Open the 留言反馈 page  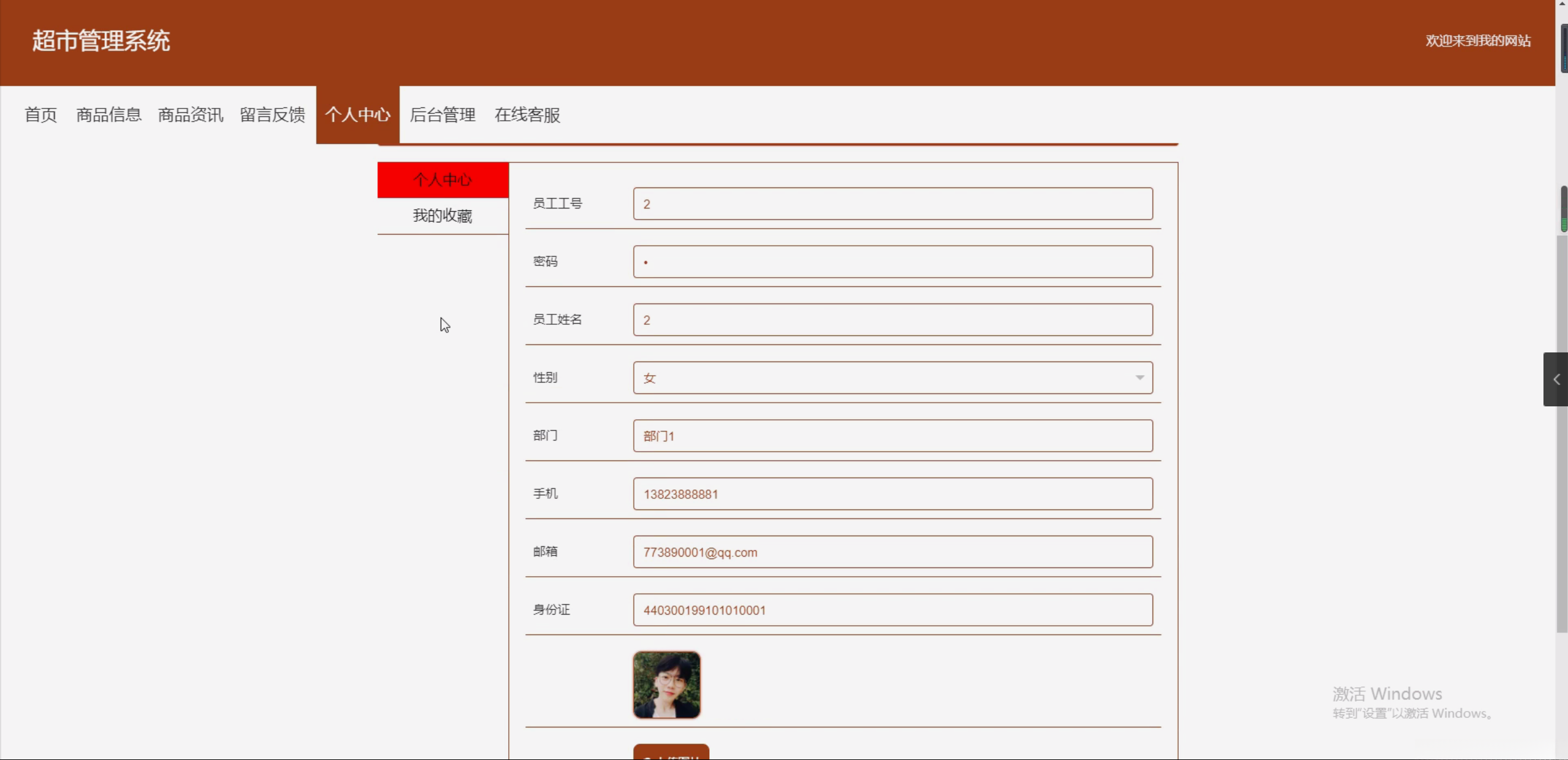[272, 115]
